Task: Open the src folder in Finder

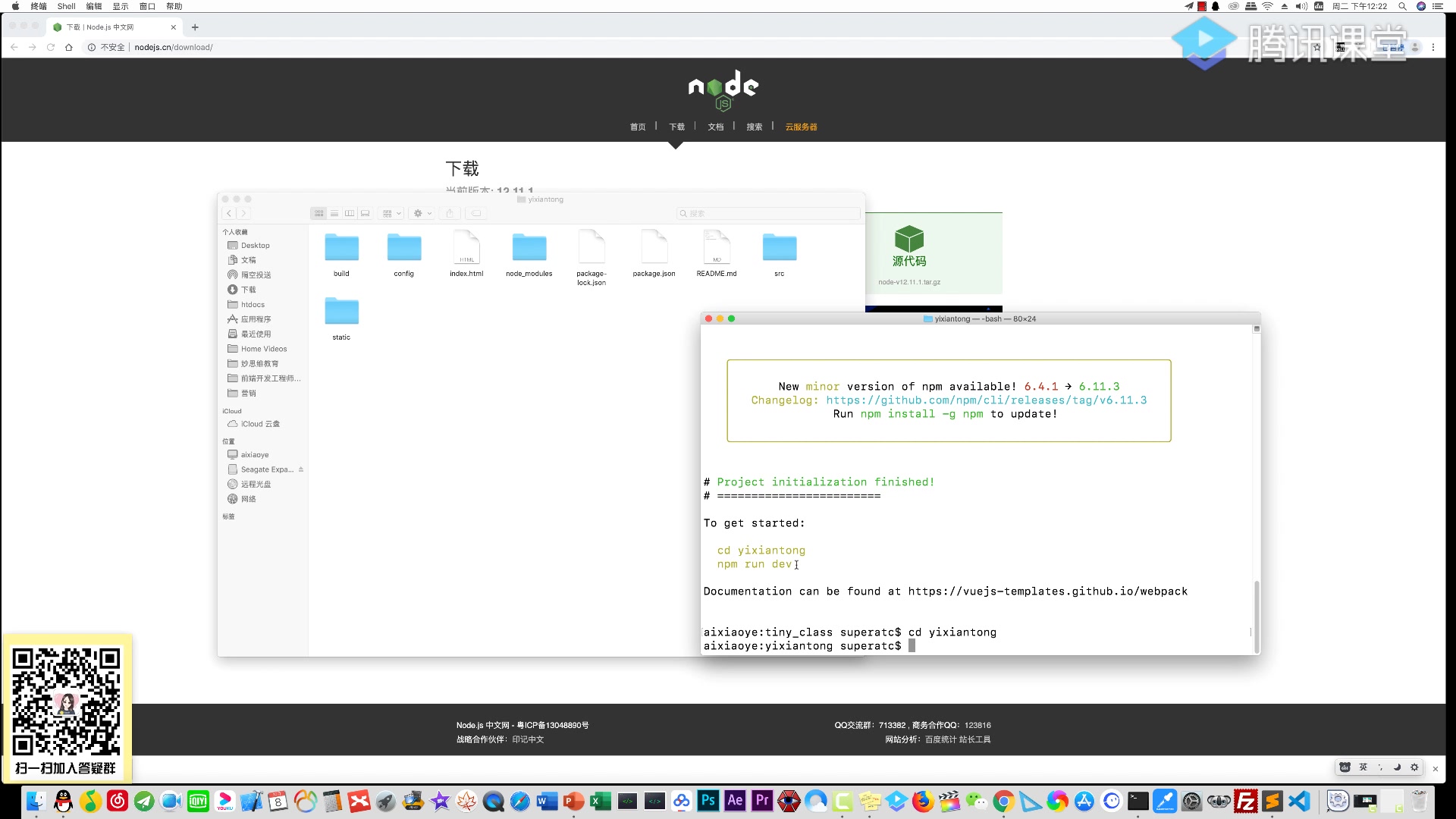Action: tap(780, 248)
